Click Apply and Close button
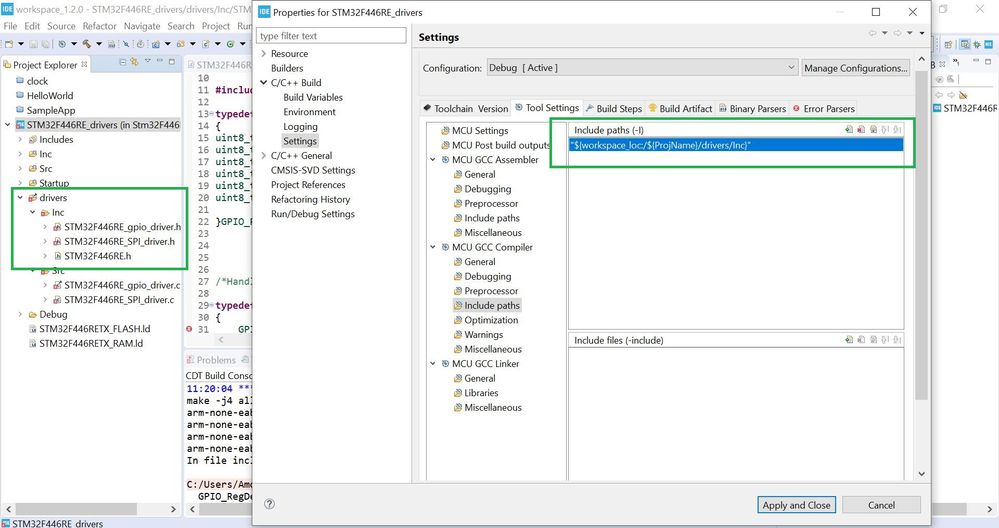Image resolution: width=999 pixels, height=528 pixels. click(796, 505)
